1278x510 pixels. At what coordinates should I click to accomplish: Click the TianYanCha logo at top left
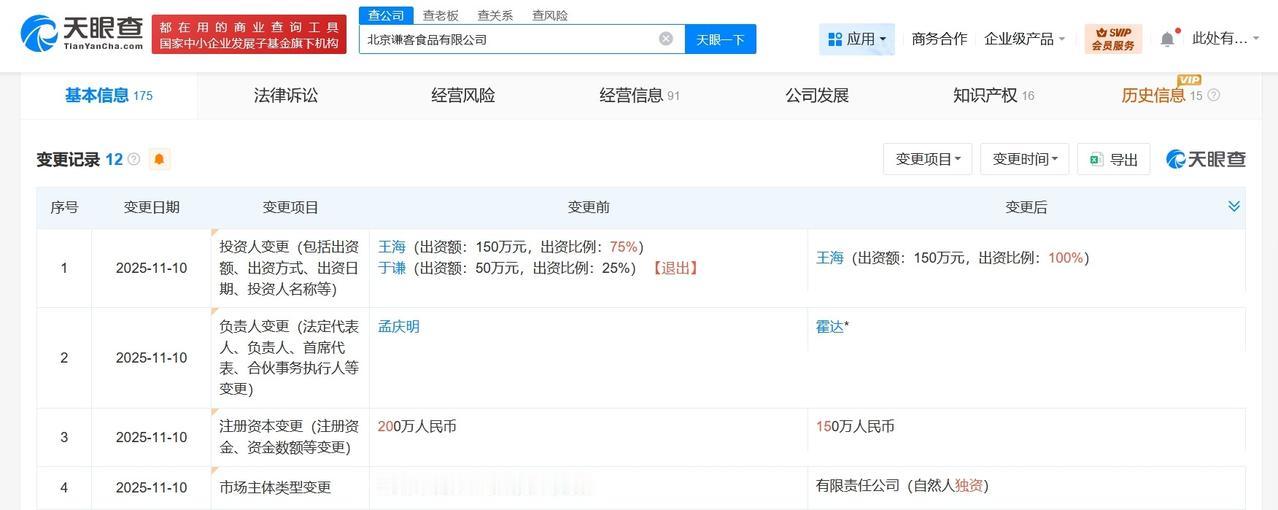tap(82, 33)
